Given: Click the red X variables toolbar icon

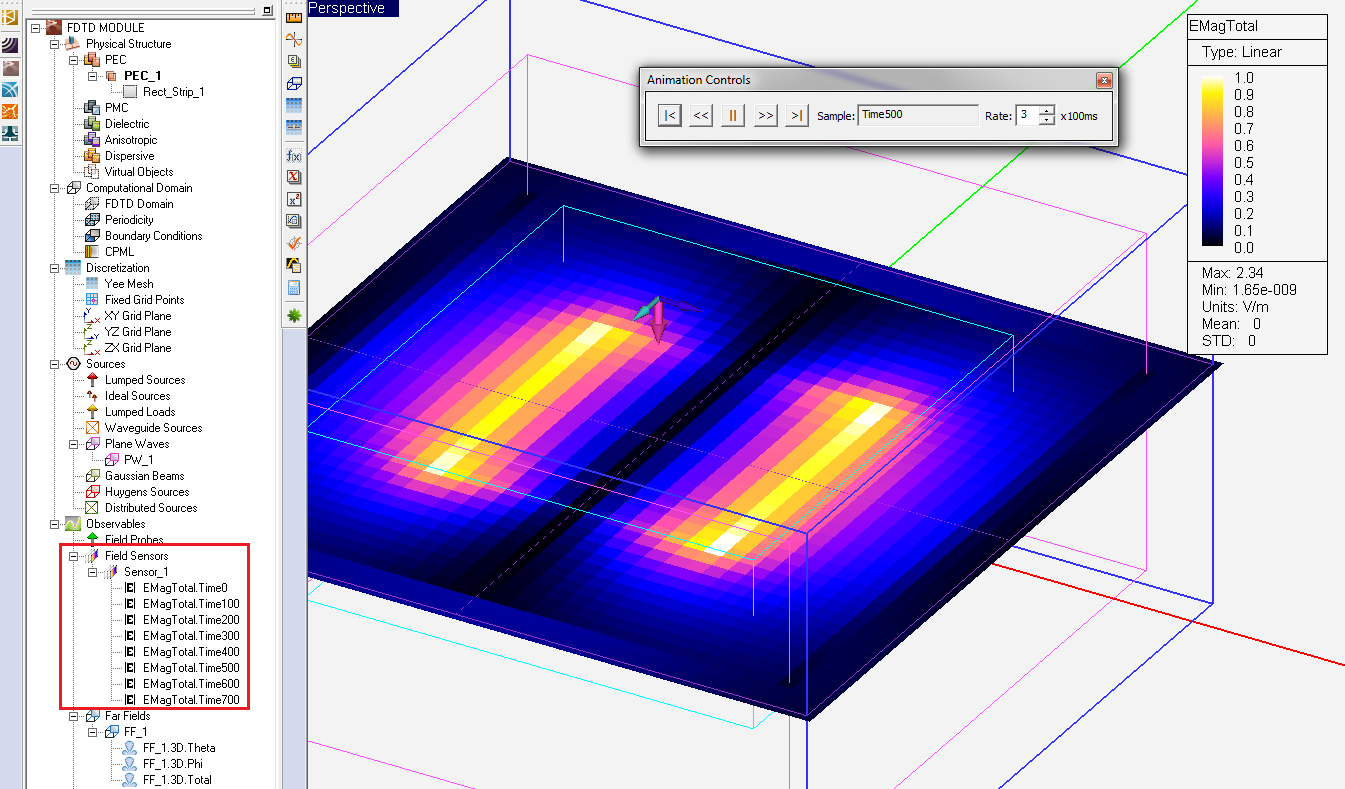Looking at the screenshot, I should click(294, 177).
